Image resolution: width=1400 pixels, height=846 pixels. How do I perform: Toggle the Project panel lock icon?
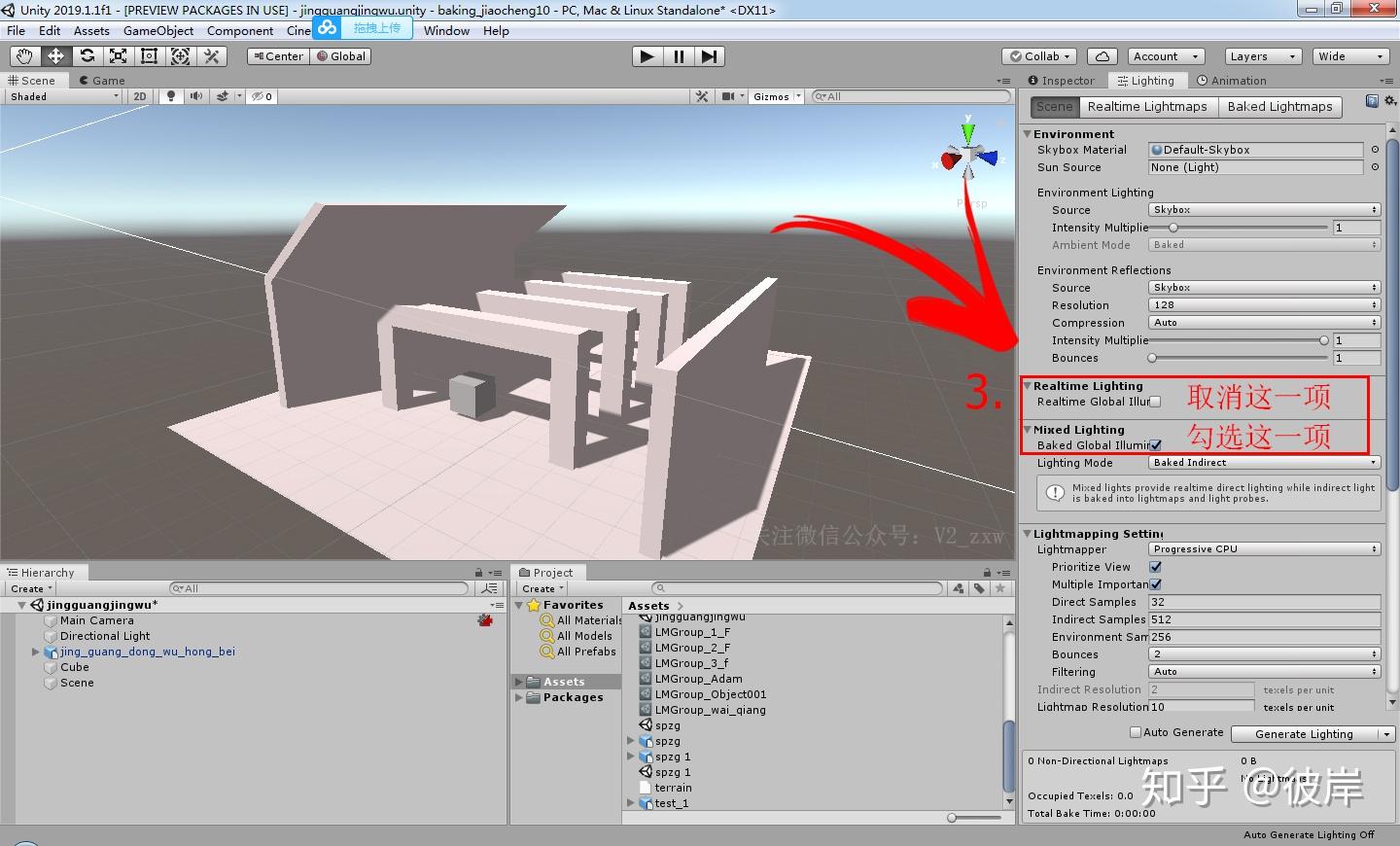pyautogui.click(x=987, y=573)
